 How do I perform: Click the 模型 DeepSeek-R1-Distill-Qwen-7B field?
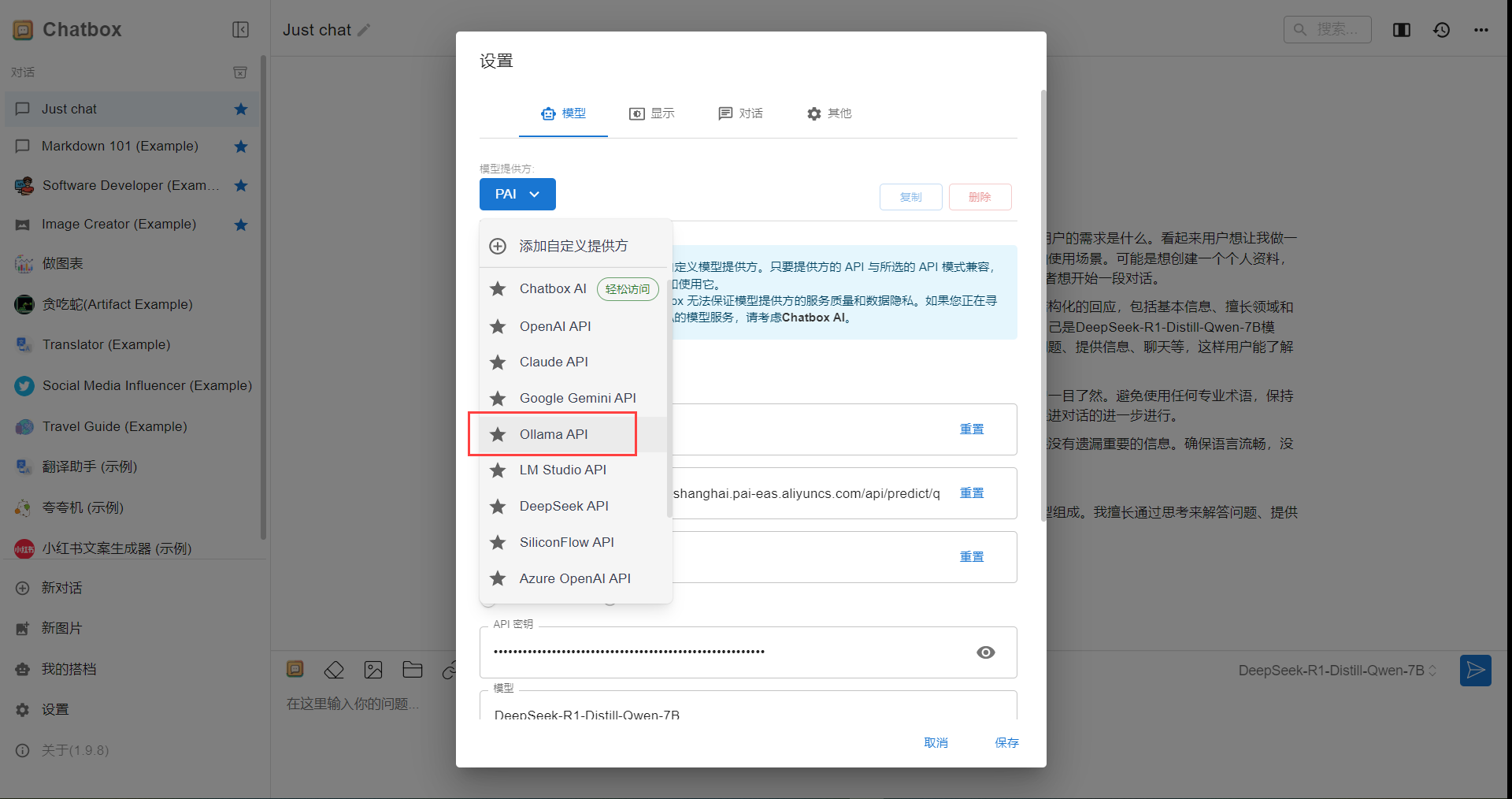(748, 707)
